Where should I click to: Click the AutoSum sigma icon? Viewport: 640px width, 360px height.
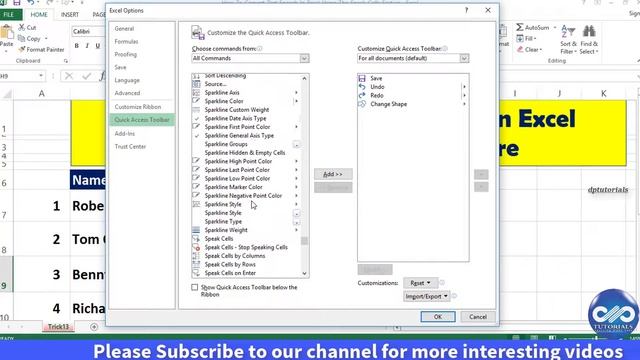520,27
